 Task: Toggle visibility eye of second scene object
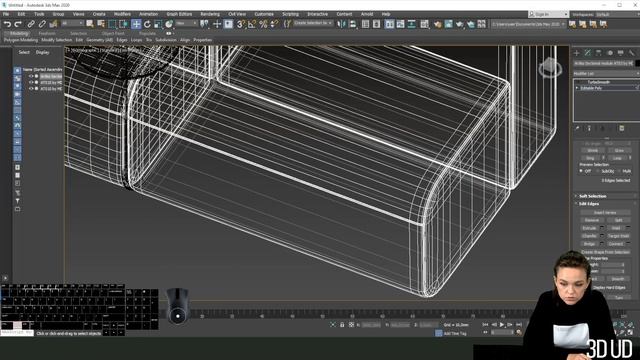coord(31,82)
